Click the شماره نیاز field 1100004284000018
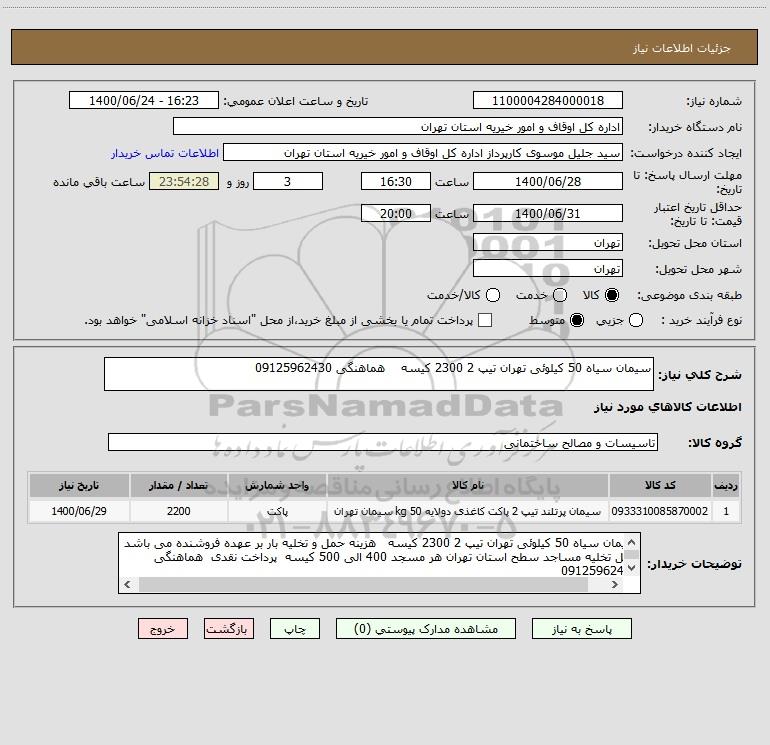This screenshot has width=770, height=745. [548, 101]
